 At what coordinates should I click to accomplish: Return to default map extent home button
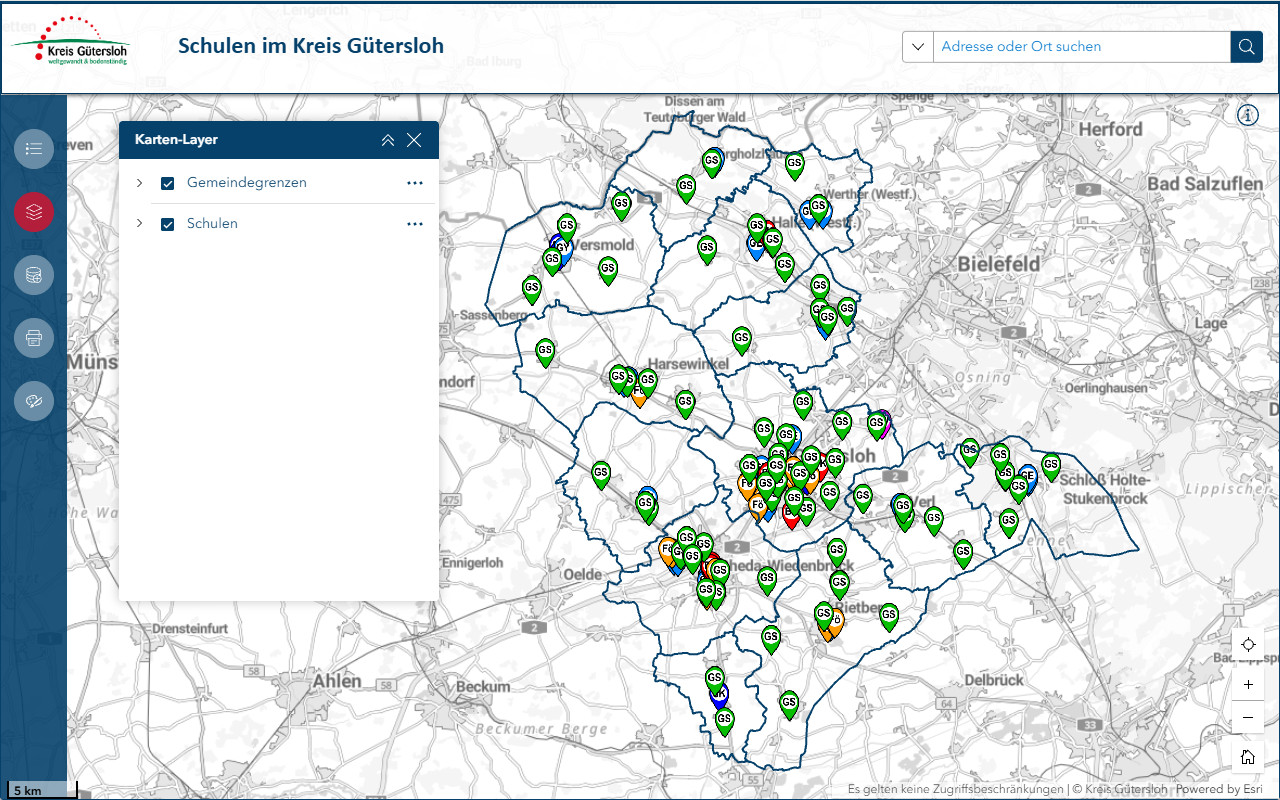1248,757
